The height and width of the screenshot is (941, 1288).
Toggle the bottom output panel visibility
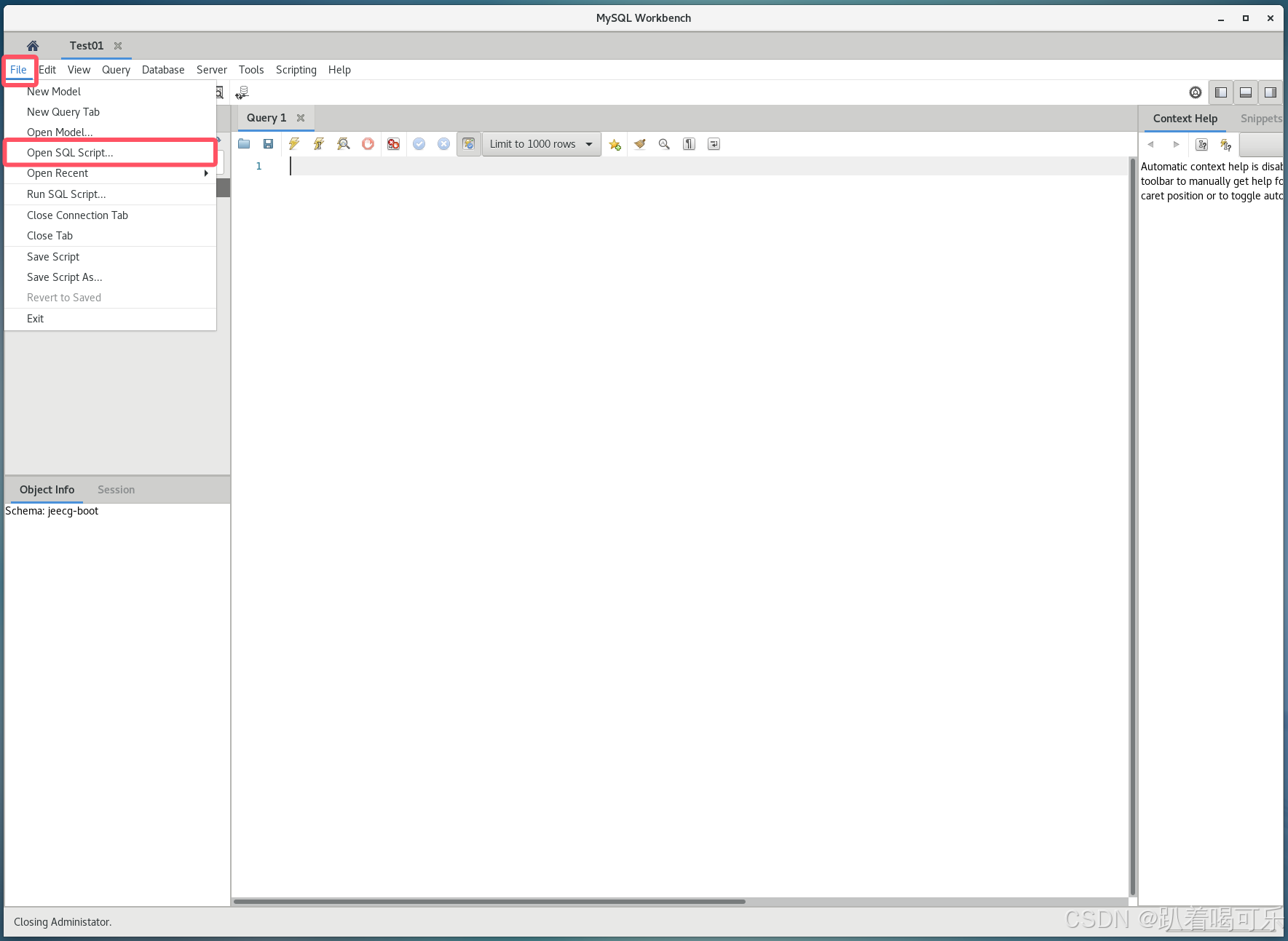[1246, 92]
